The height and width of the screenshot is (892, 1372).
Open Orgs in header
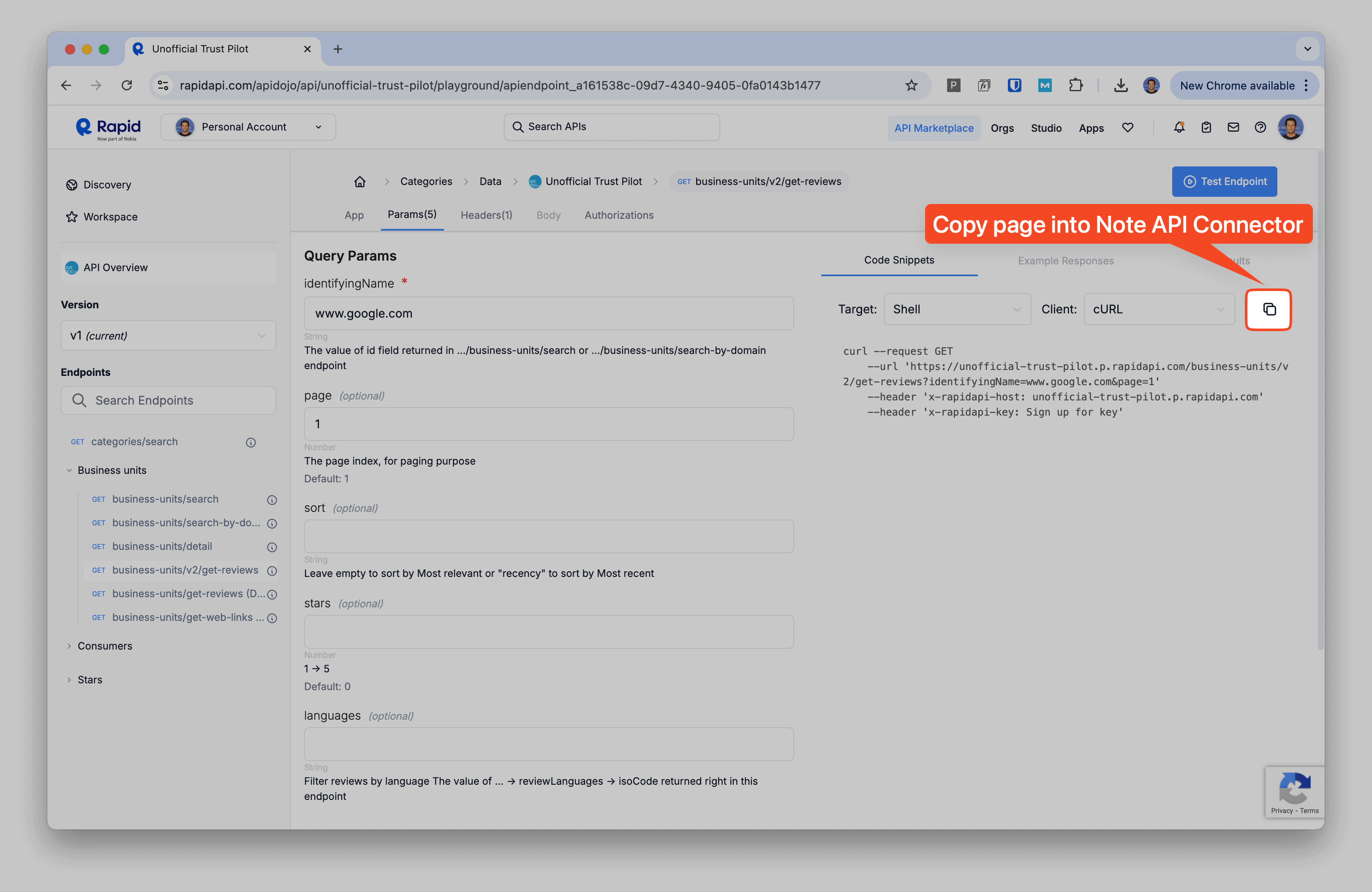1002,128
